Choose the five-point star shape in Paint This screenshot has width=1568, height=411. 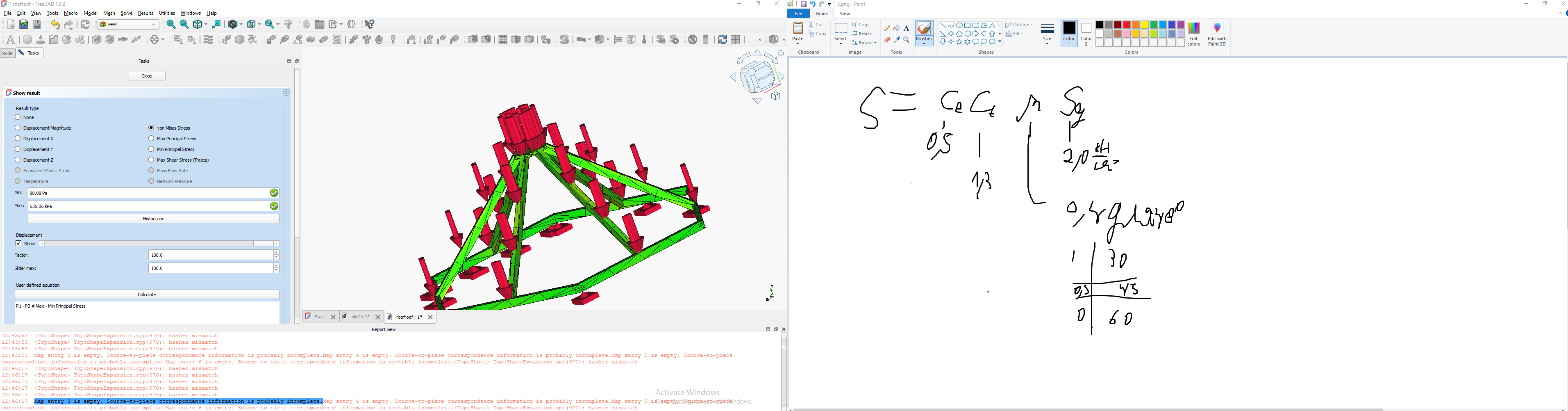959,42
